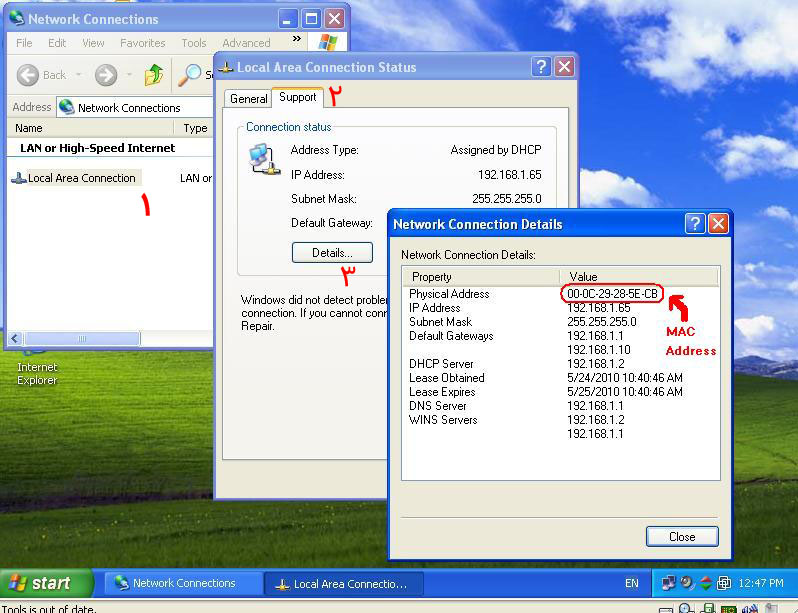Viewport: 798px width, 613px height.
Task: Select Local Area Connection list item
Action: pos(75,178)
